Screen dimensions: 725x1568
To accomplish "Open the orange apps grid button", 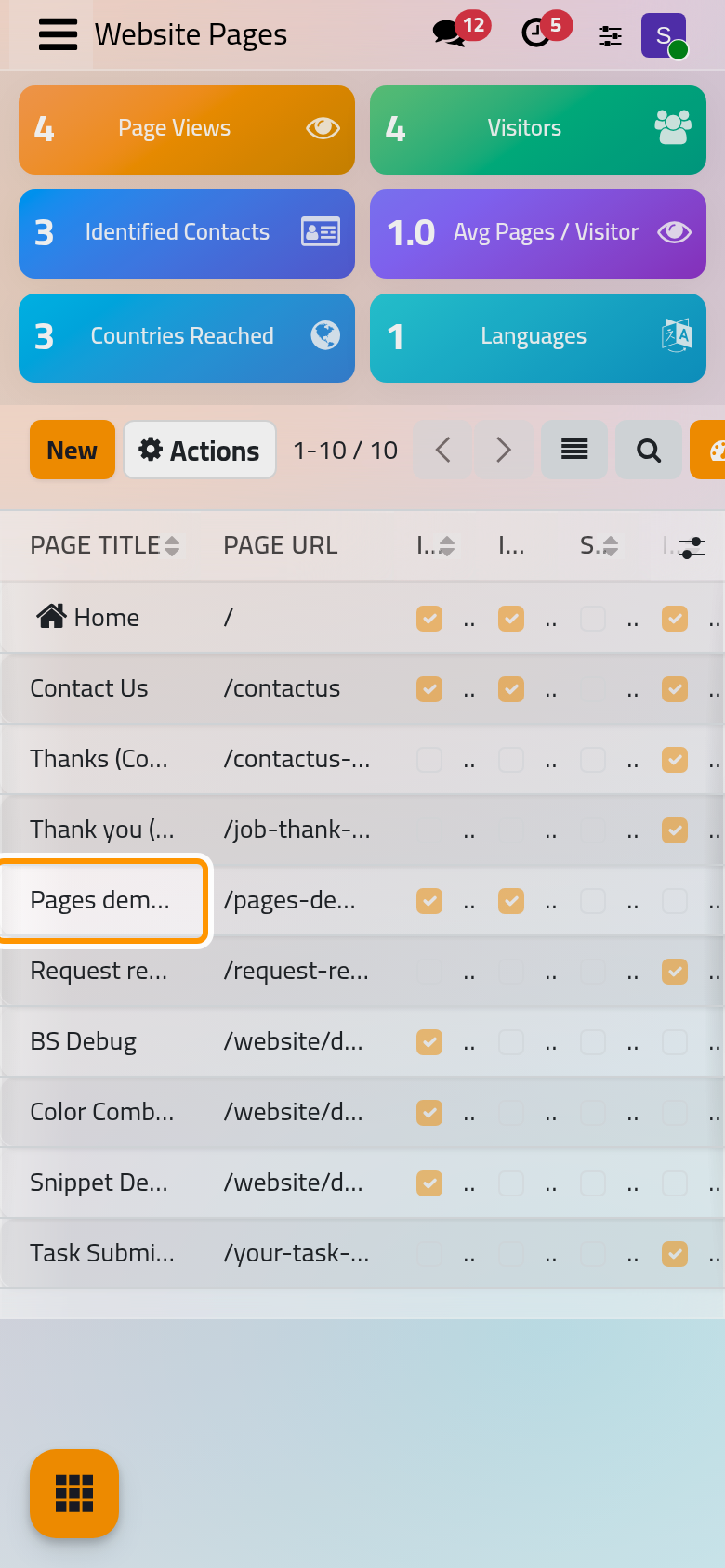I will (x=74, y=1494).
